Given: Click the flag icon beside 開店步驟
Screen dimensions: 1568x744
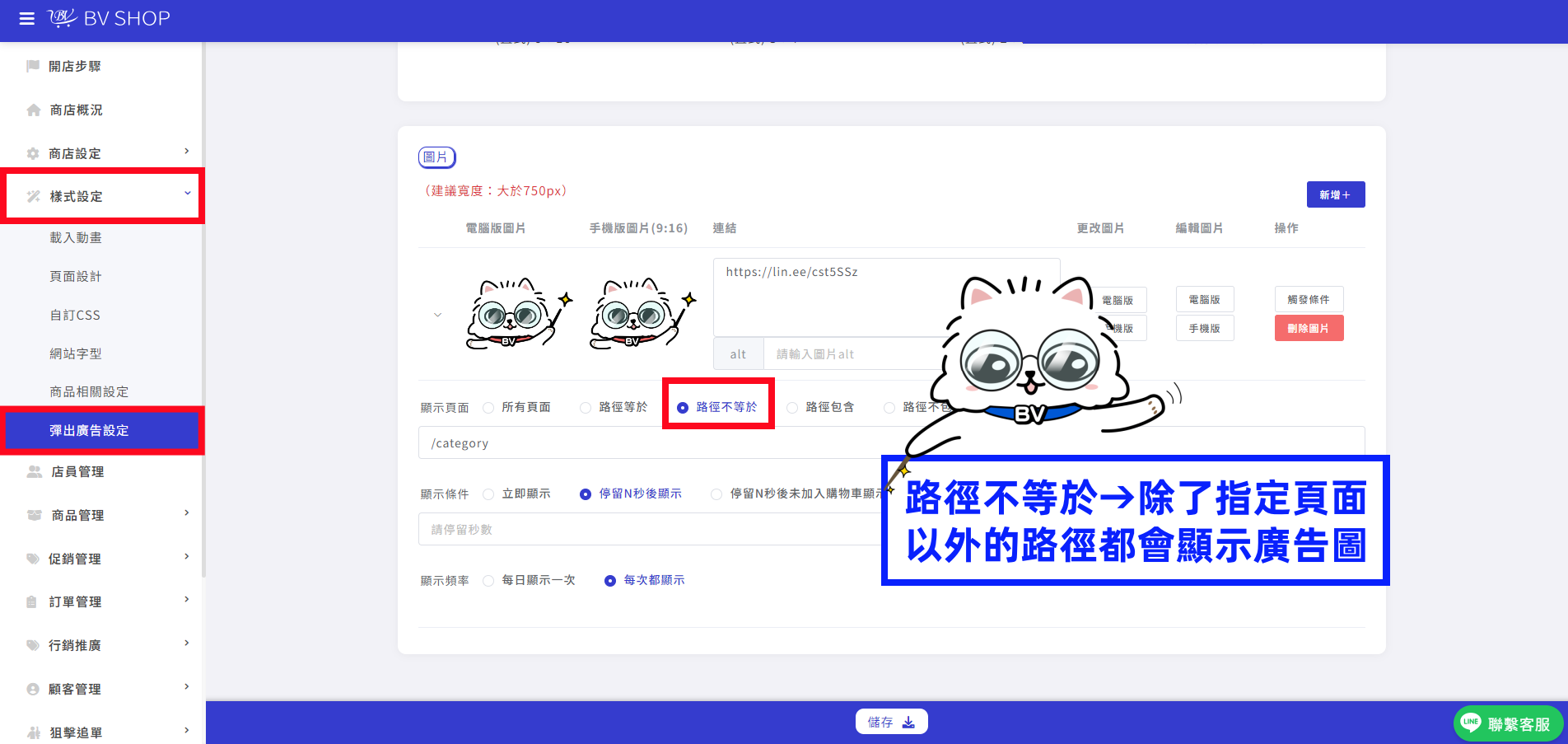Looking at the screenshot, I should [x=33, y=66].
